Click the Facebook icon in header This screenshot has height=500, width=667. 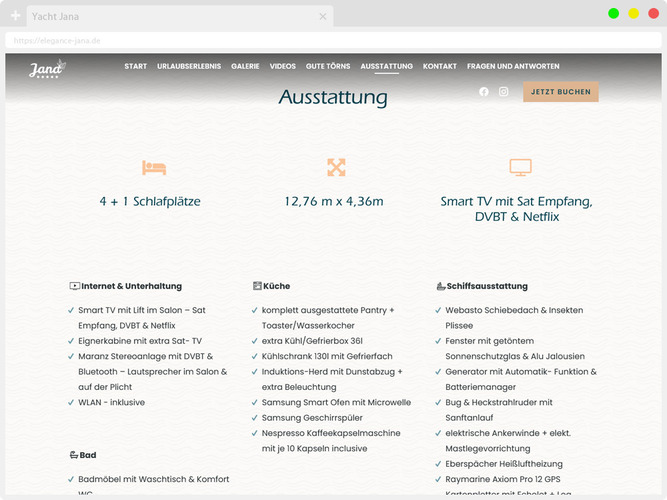[x=484, y=92]
